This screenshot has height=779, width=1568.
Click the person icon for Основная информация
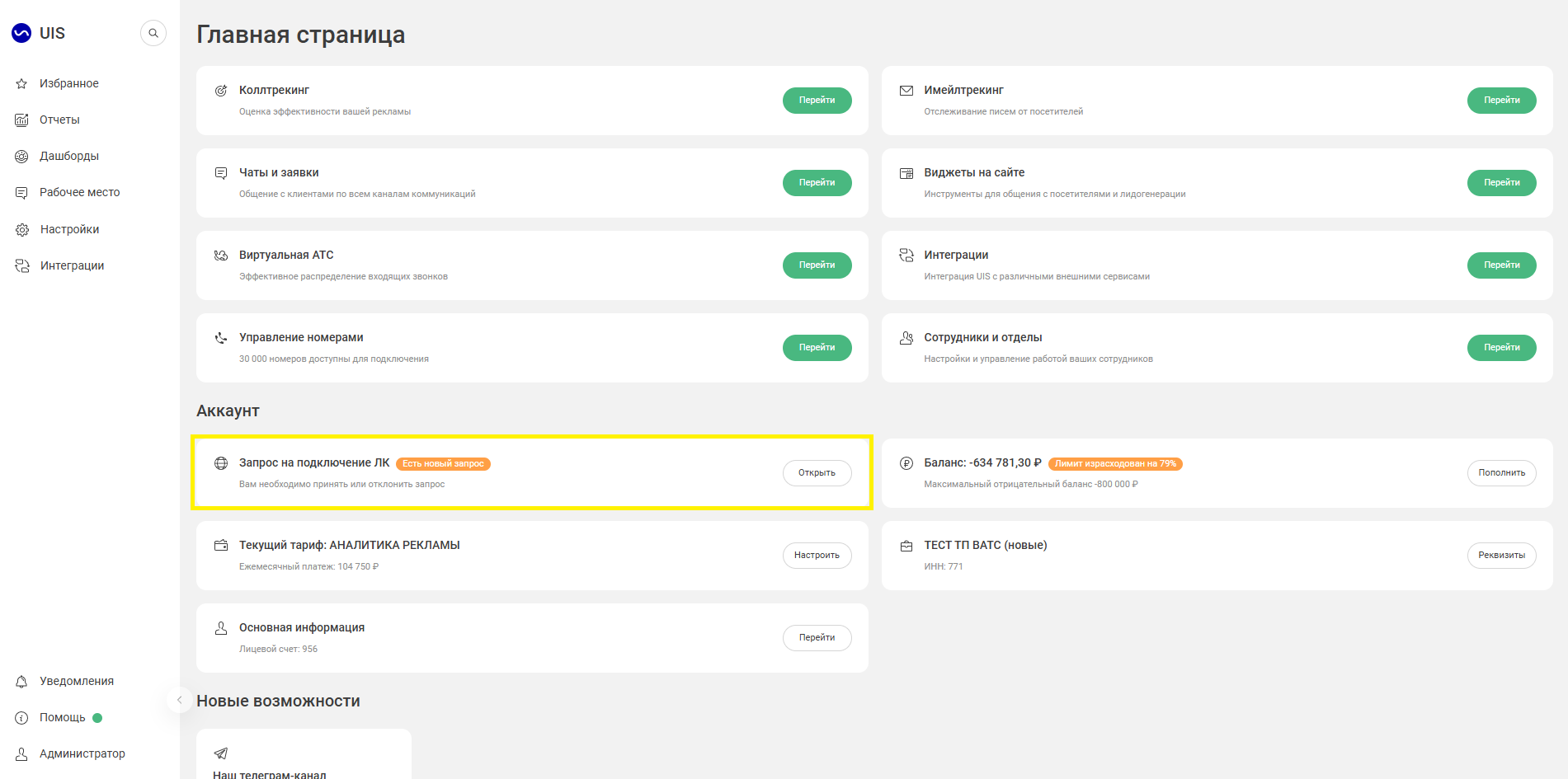click(x=221, y=628)
